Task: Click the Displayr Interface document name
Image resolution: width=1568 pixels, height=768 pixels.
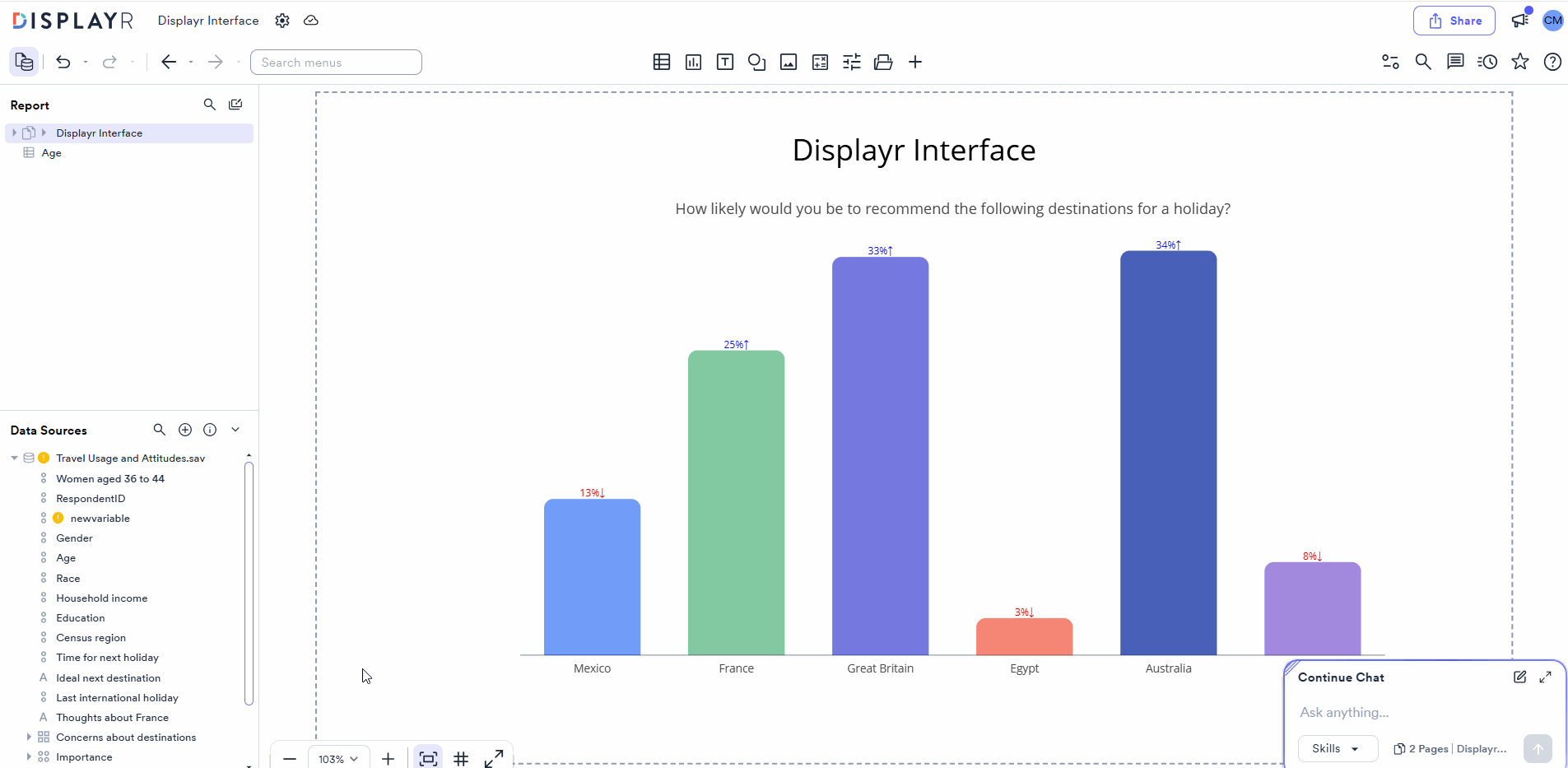Action: 208,21
